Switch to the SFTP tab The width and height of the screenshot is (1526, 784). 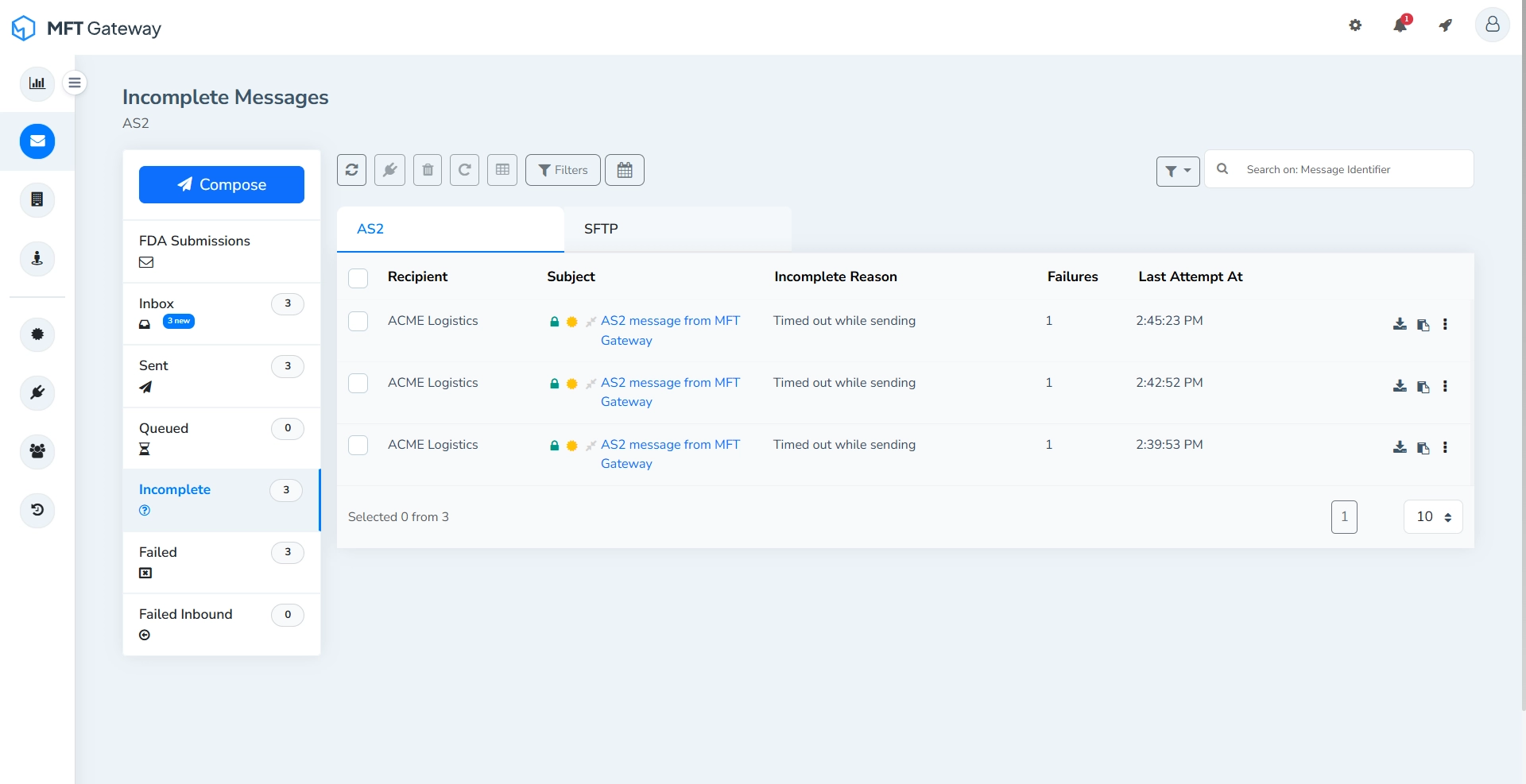(x=678, y=229)
